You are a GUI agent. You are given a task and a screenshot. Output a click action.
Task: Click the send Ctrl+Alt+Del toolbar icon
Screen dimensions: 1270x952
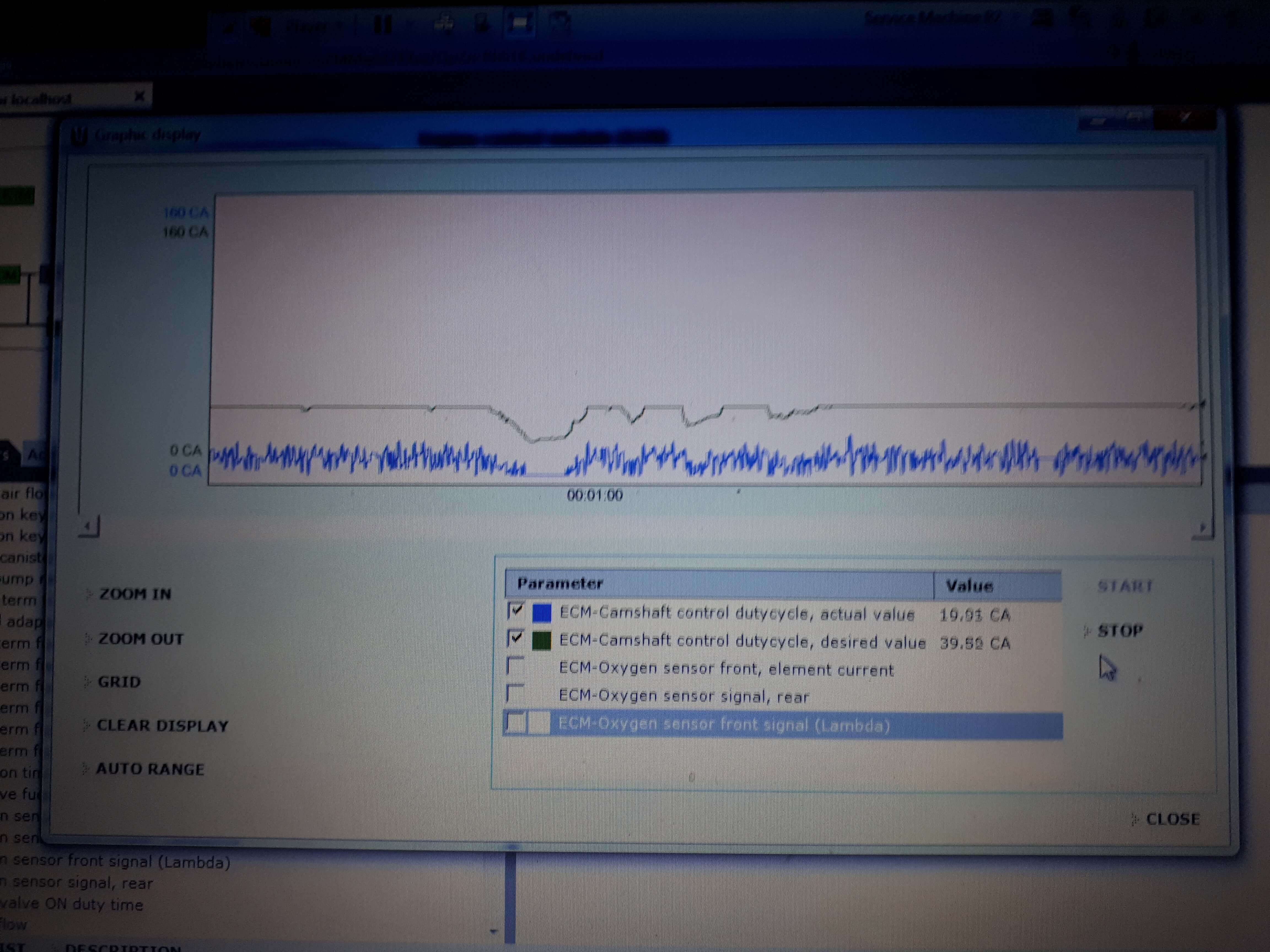pyautogui.click(x=444, y=24)
